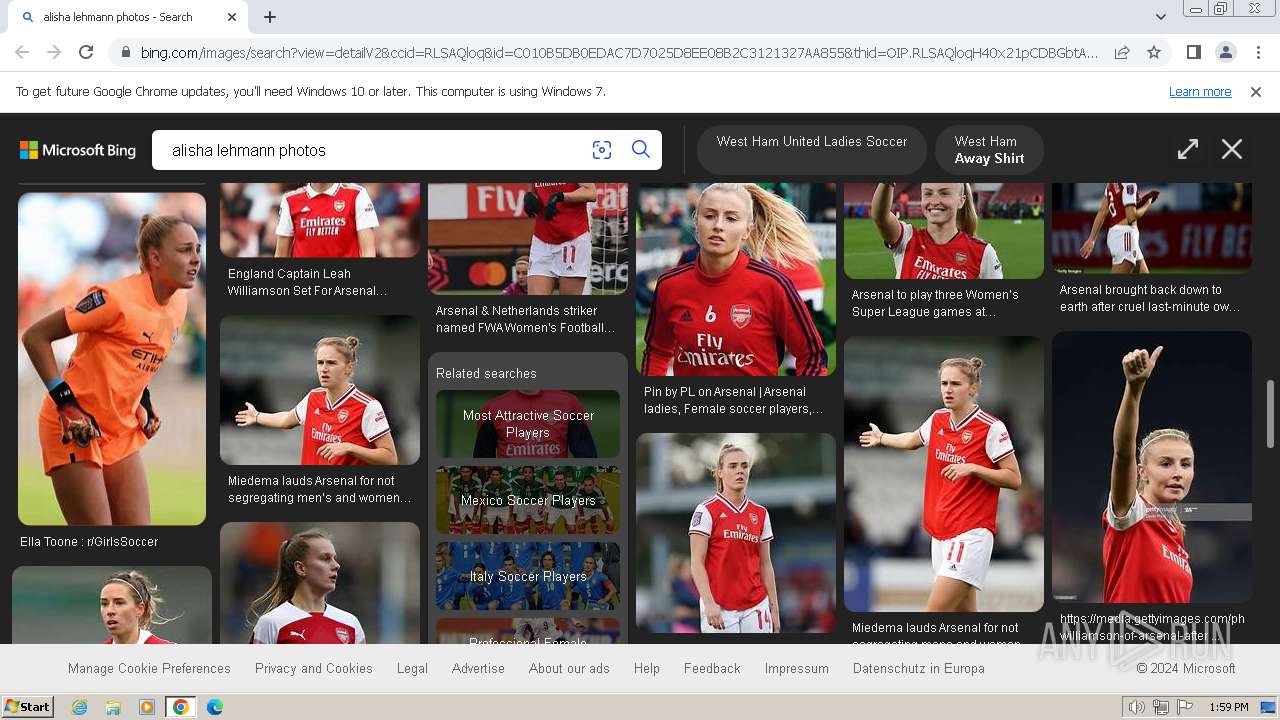The image size is (1280, 720).
Task: Open the Help footer link
Action: [x=647, y=668]
